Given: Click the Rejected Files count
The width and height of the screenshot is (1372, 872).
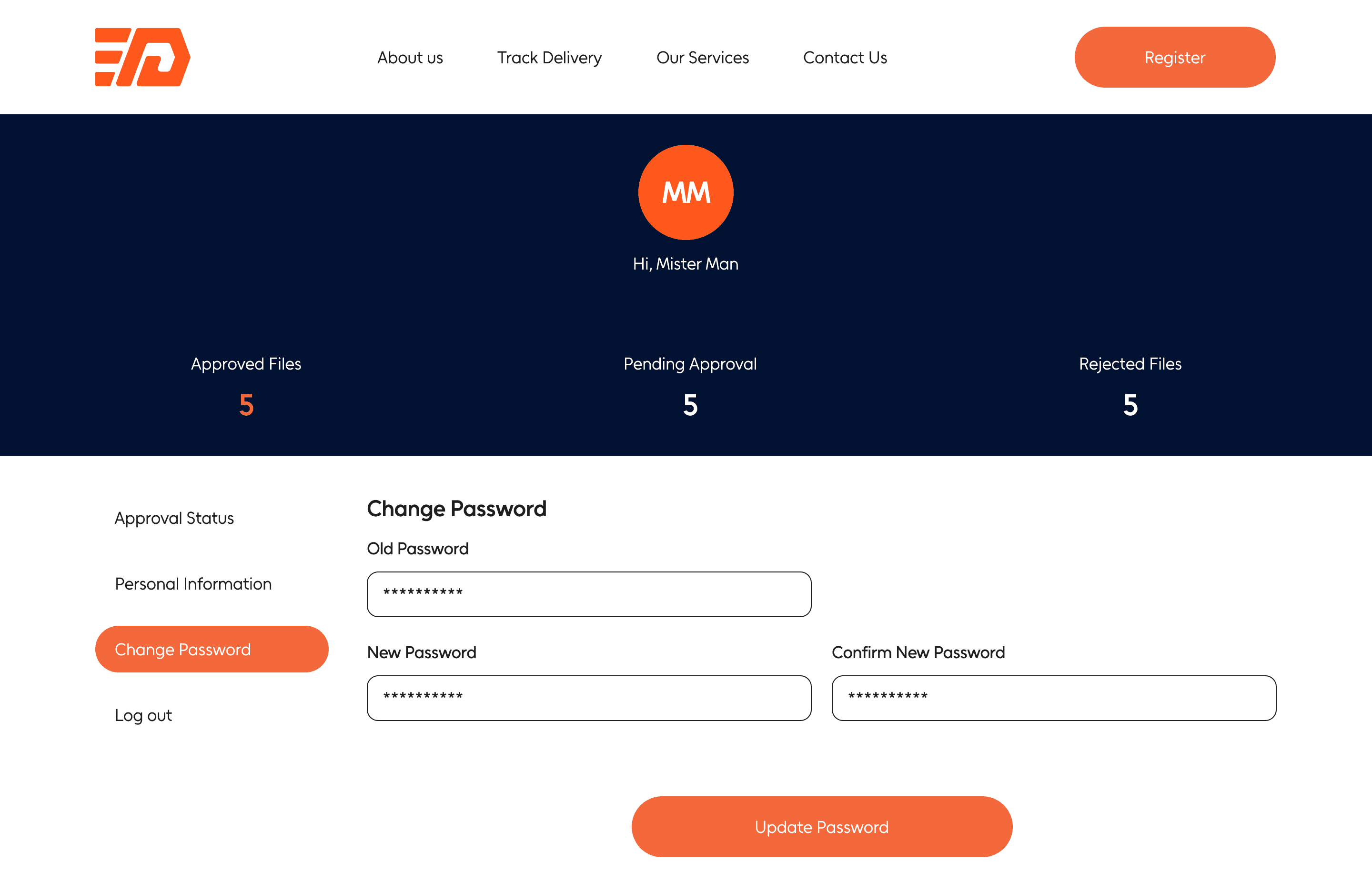Looking at the screenshot, I should tap(1130, 405).
